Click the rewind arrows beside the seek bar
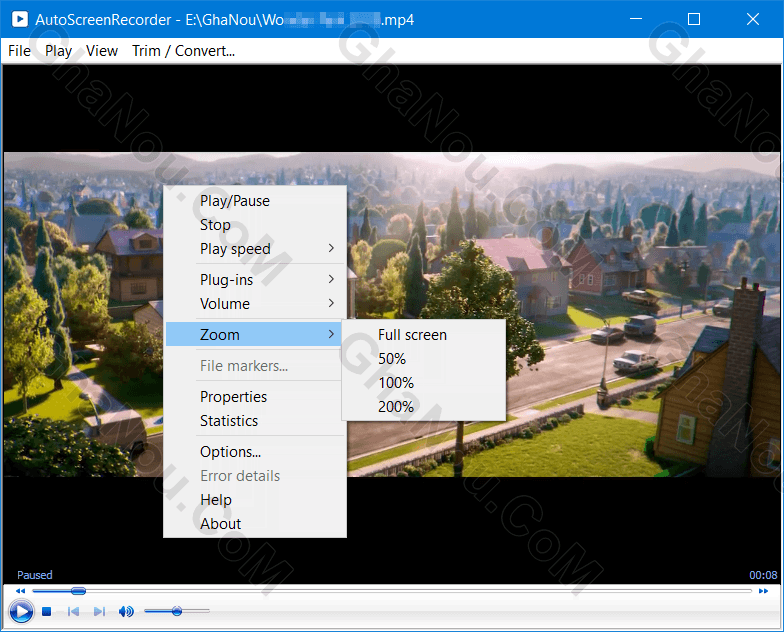This screenshot has width=784, height=632. coord(20,591)
